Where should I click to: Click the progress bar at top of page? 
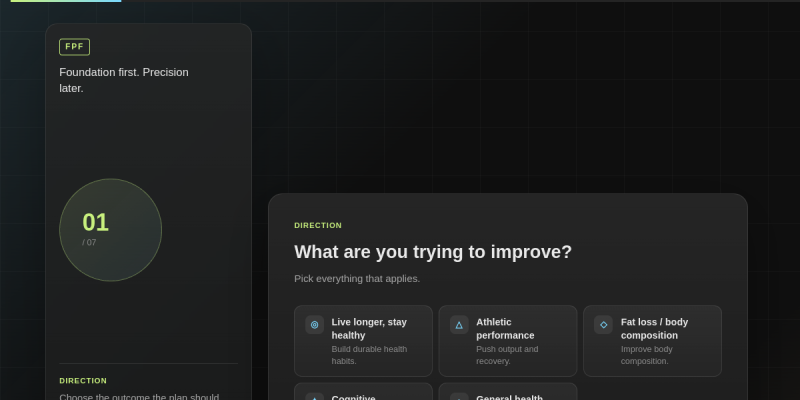click(400, 1)
